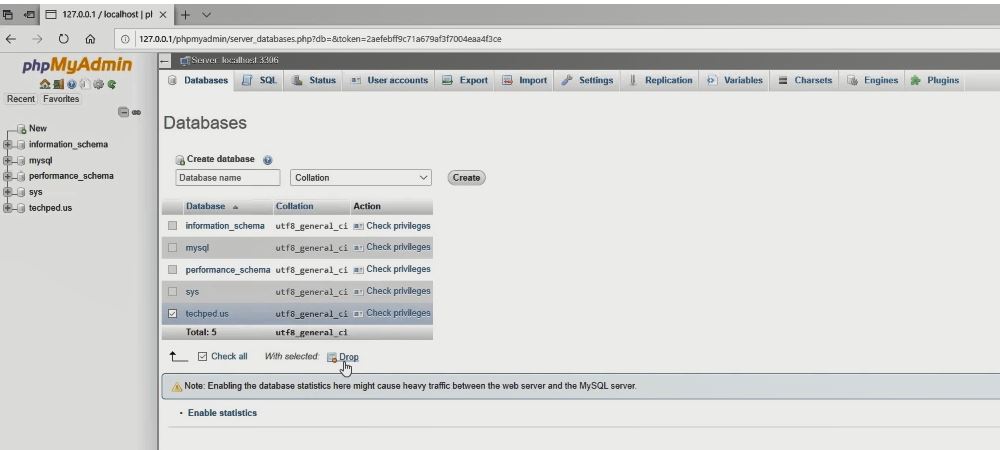Click into the Database name field
Image resolution: width=1000 pixels, height=450 pixels.
point(228,178)
